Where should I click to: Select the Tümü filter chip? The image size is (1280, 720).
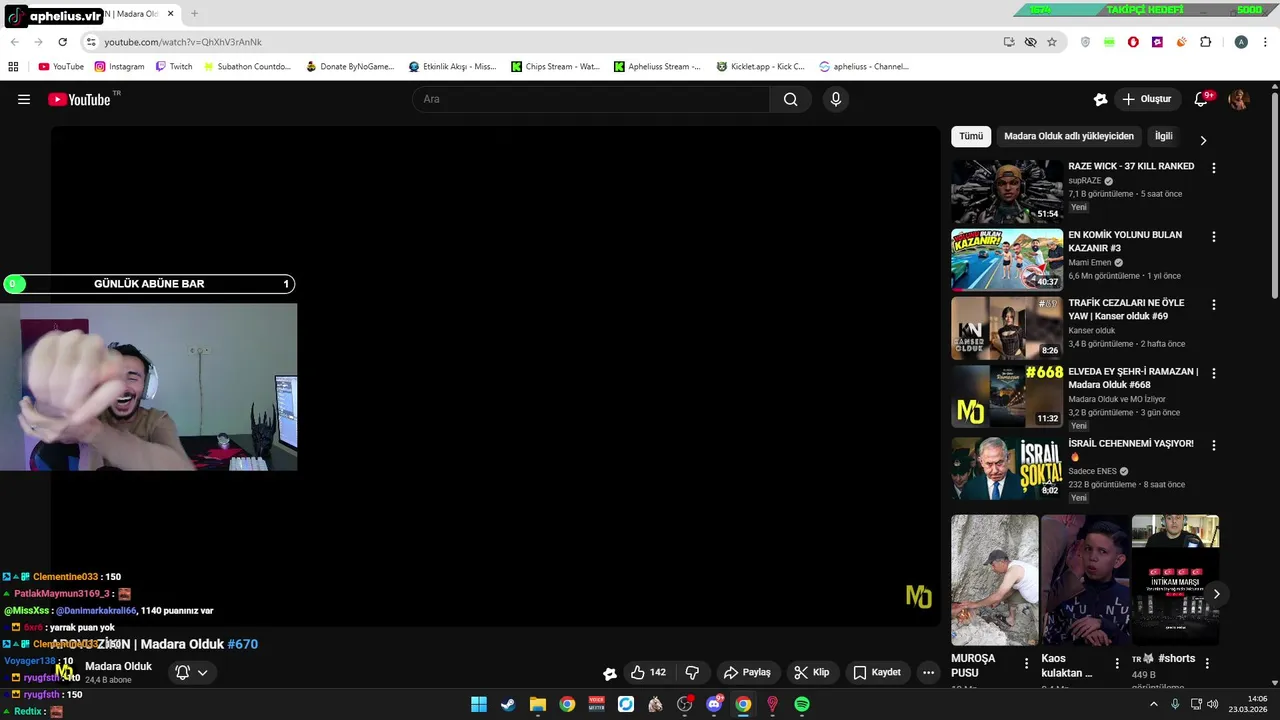pos(971,136)
